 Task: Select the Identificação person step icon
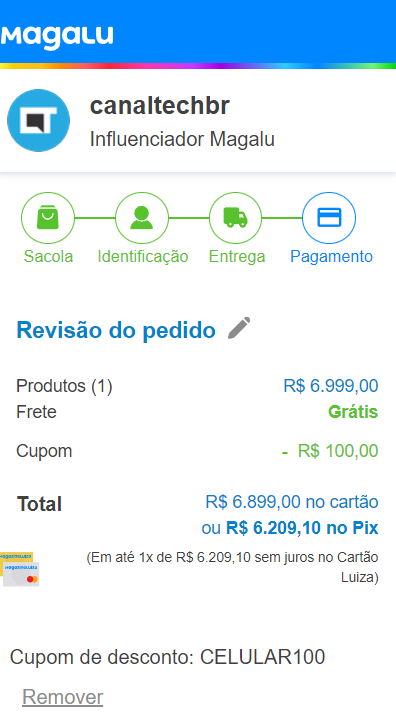[x=141, y=218]
